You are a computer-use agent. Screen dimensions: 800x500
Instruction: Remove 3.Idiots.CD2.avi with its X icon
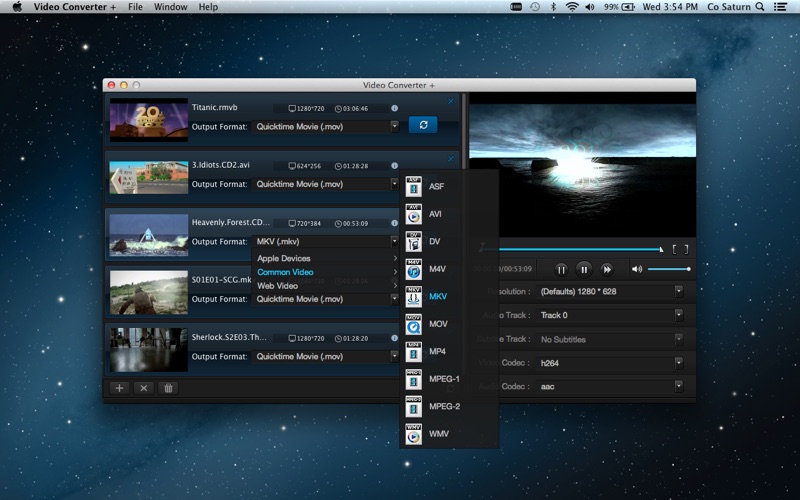point(451,159)
